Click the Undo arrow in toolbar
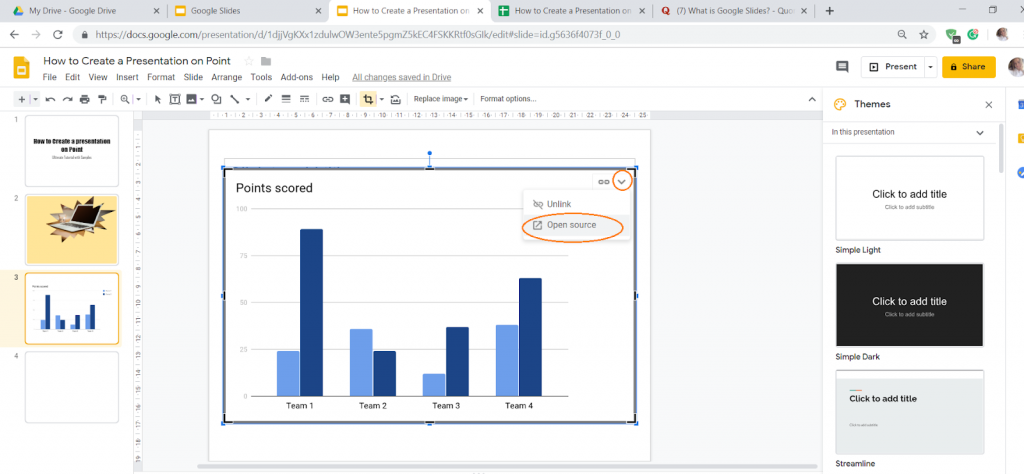Viewport: 1024px width, 474px height. (x=50, y=99)
